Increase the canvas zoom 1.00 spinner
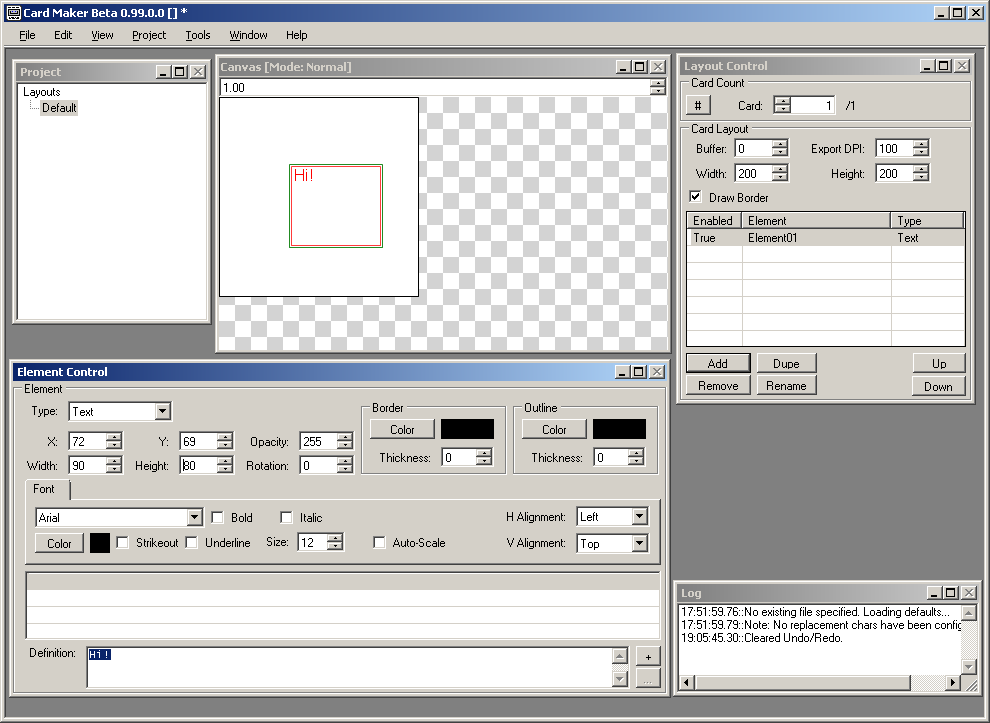The image size is (990, 723). (657, 83)
